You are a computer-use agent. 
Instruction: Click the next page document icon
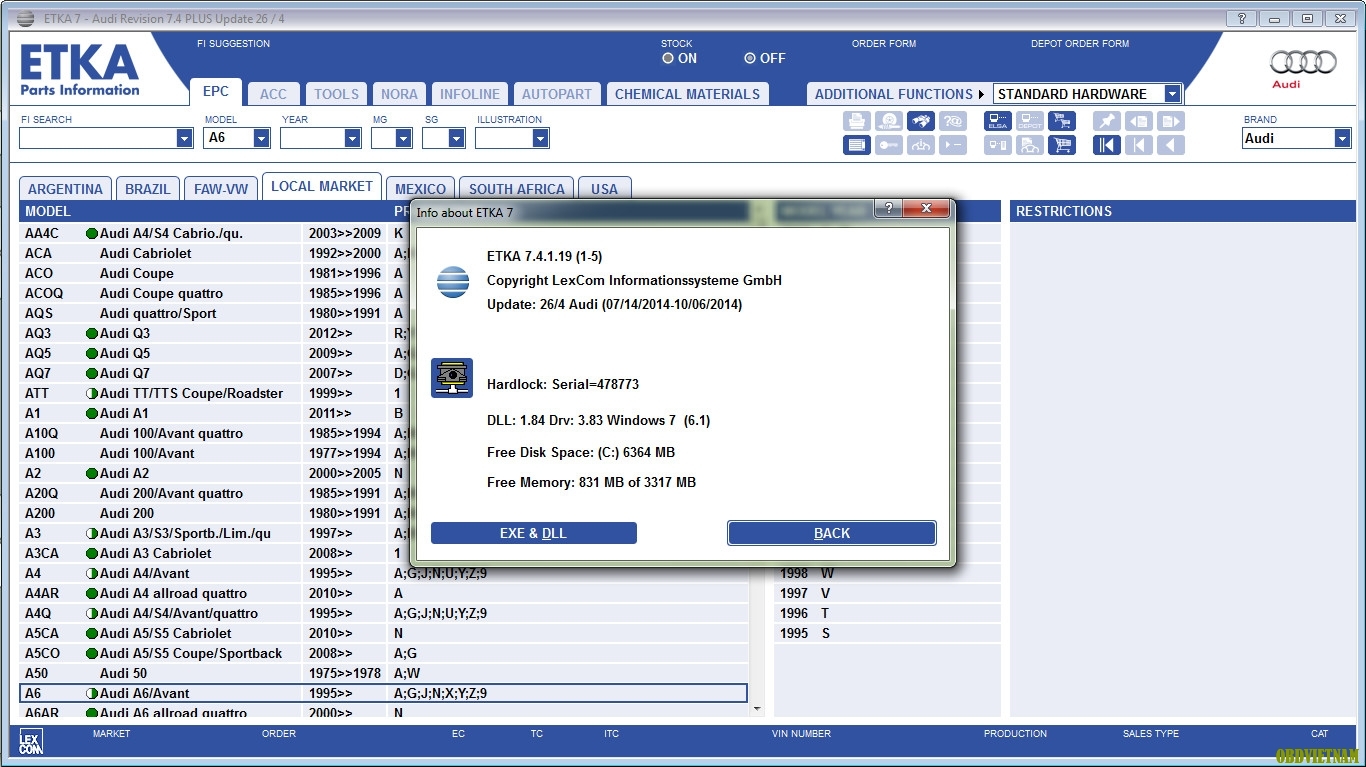(x=1171, y=121)
